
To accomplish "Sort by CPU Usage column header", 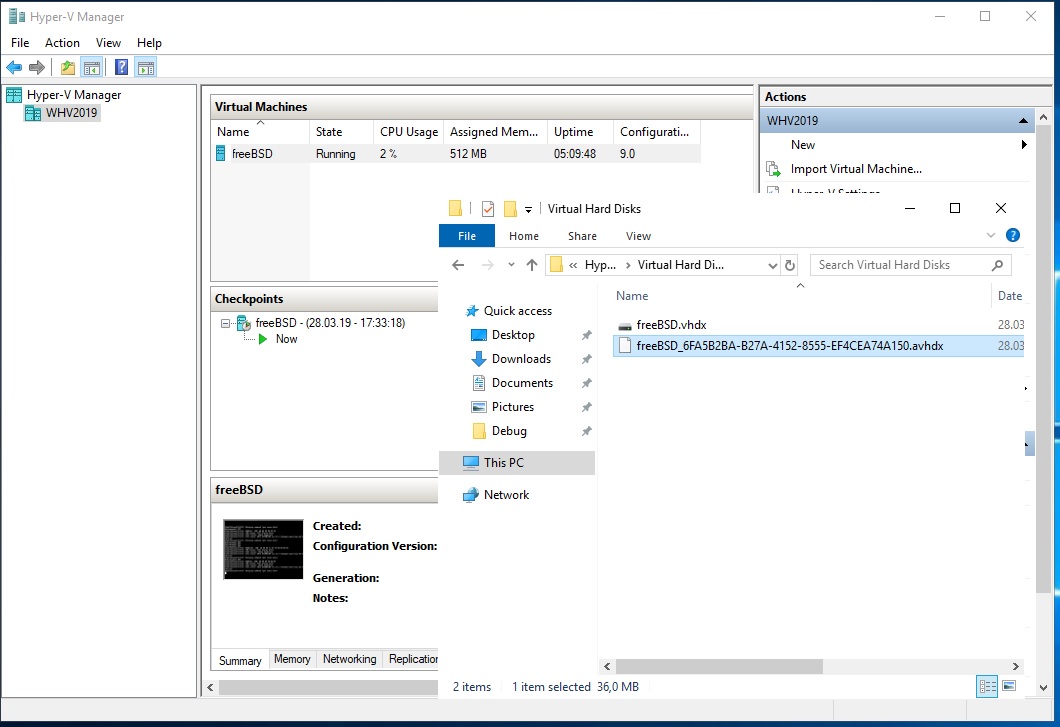I will [408, 132].
